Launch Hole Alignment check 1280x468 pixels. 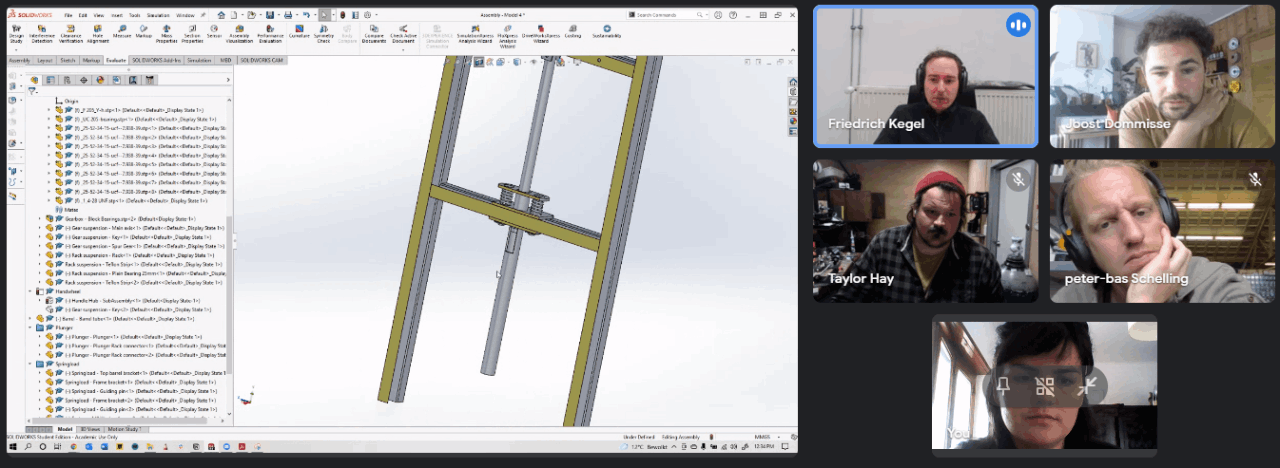[98, 35]
